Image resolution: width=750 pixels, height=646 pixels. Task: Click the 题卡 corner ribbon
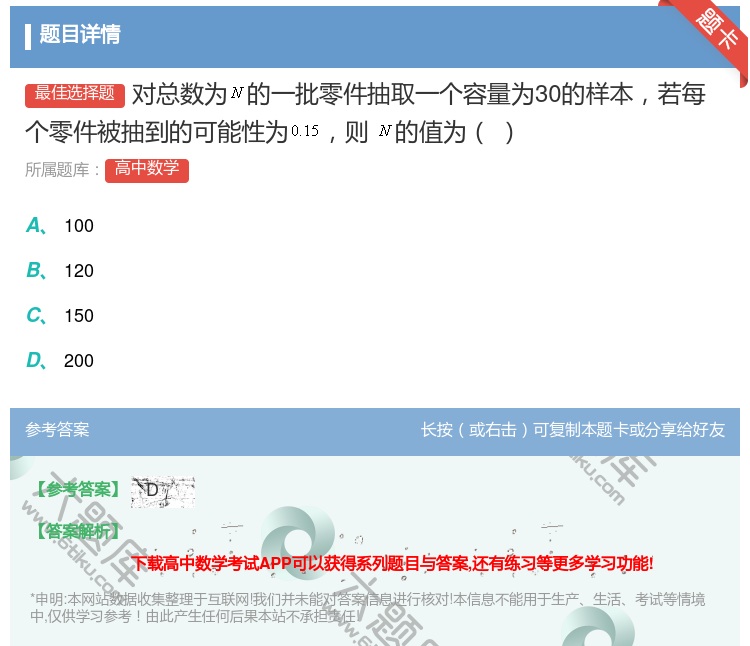tap(716, 29)
